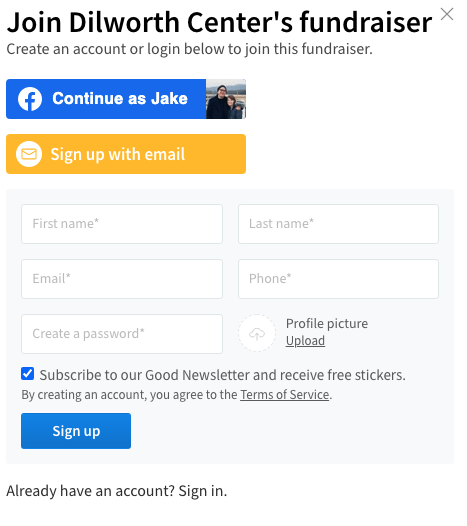Focus the Last name field
Viewport: 467px width, 526px height.
point(338,224)
